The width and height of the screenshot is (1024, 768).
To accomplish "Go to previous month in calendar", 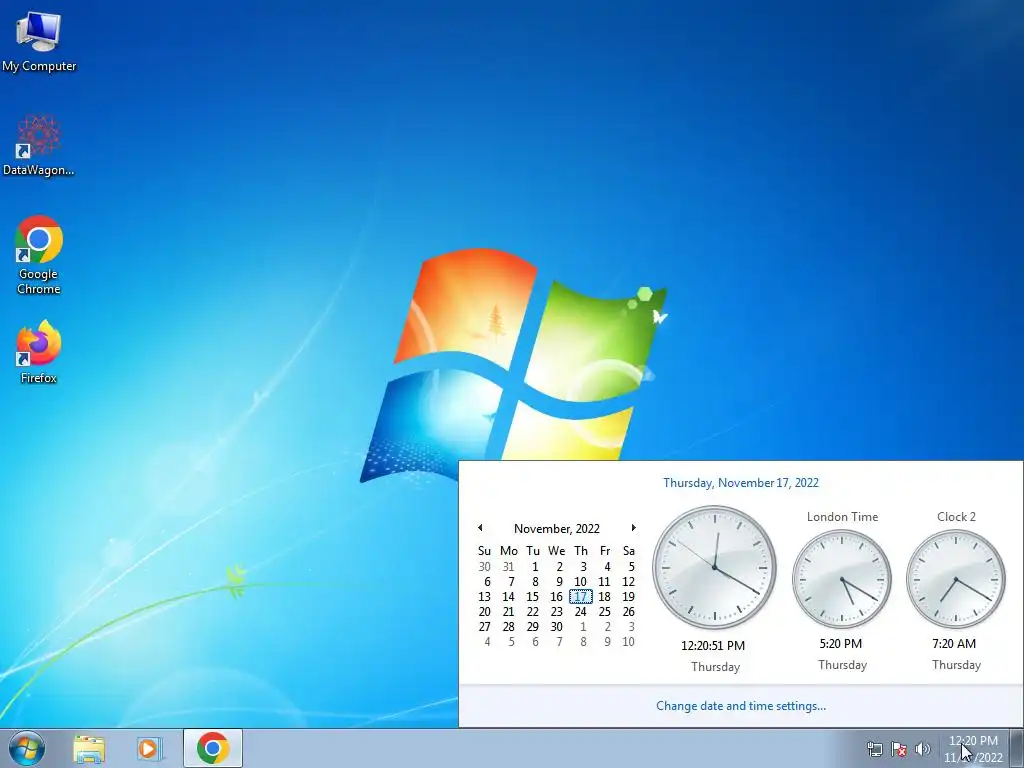I will [480, 528].
